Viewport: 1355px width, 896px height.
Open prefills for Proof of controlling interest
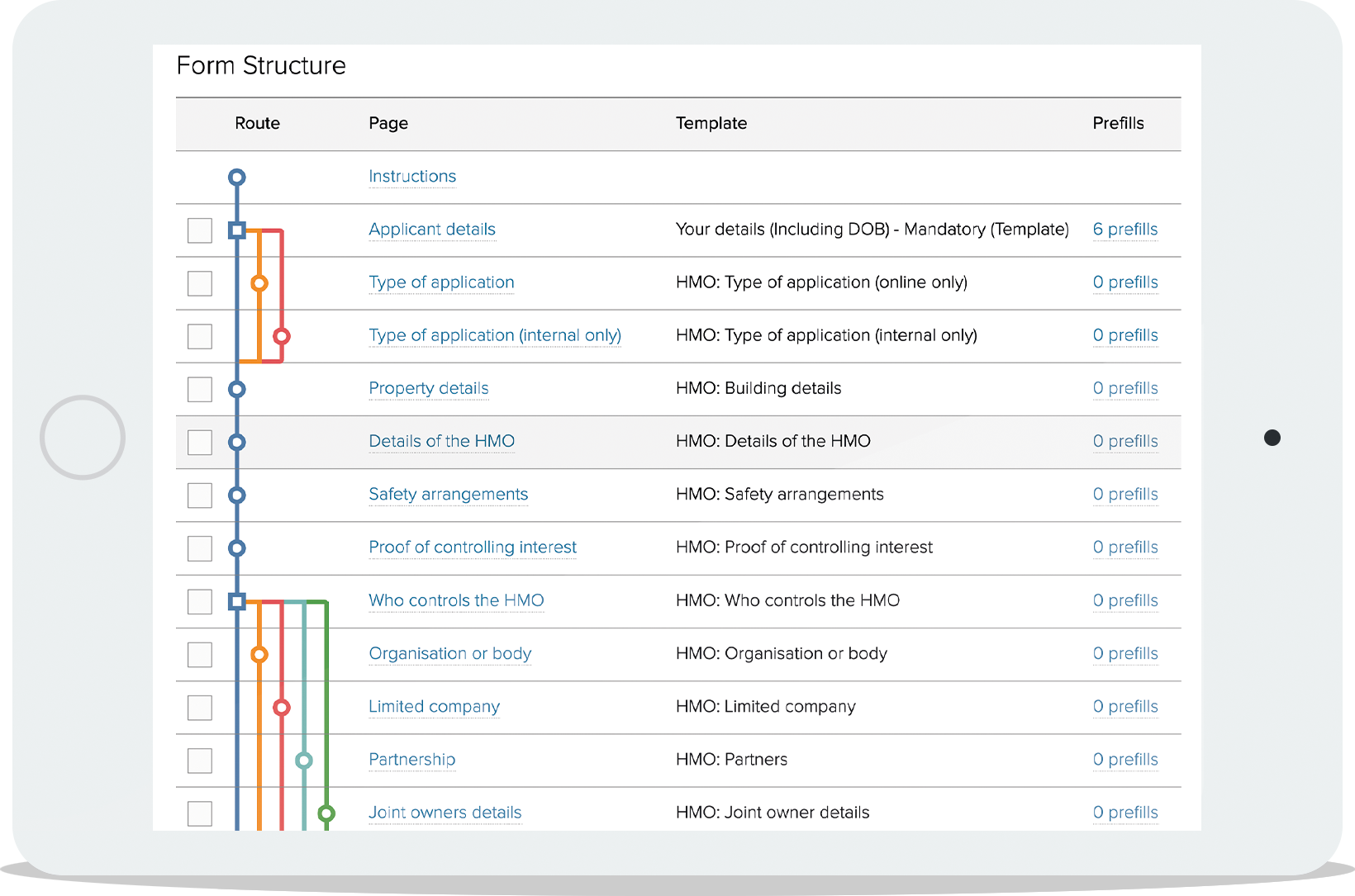[1125, 547]
